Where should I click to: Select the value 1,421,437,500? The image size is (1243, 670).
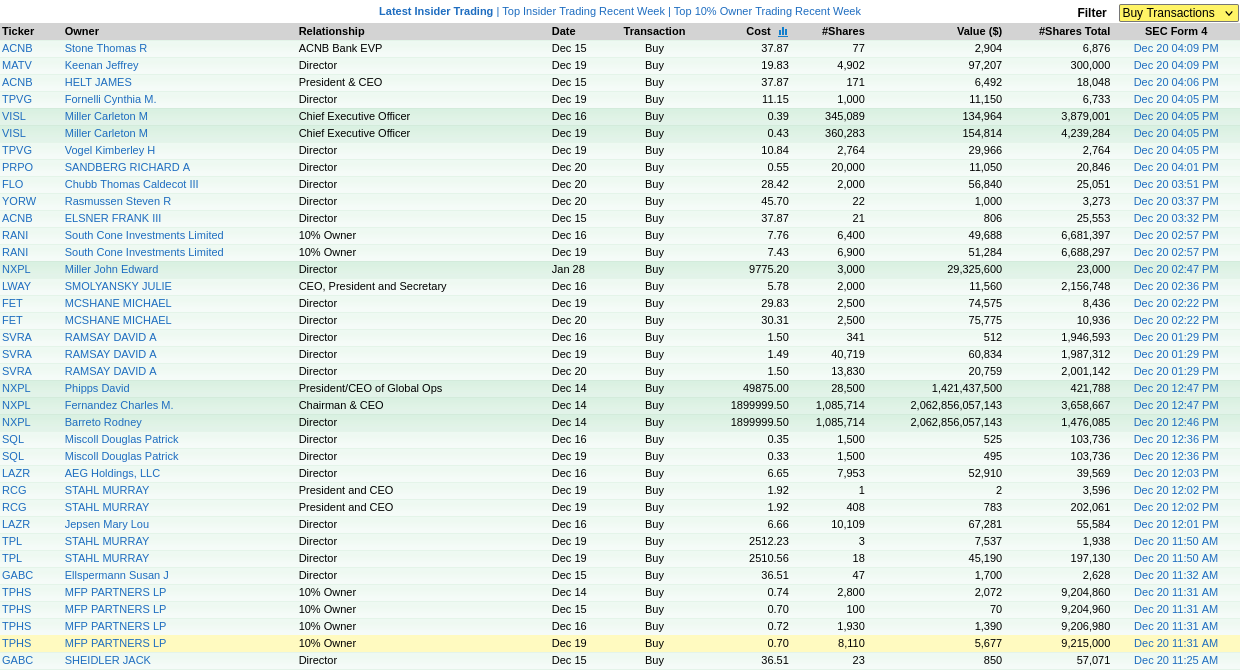(967, 388)
